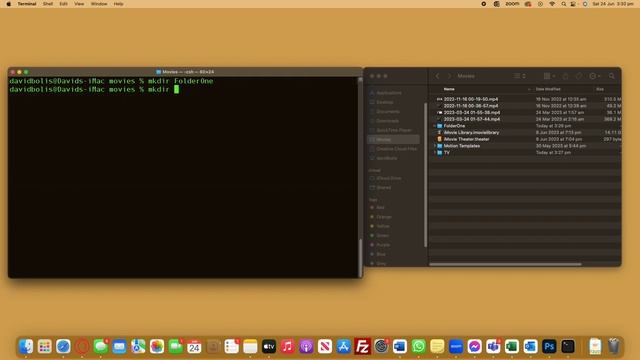The height and width of the screenshot is (360, 640).
Task: Open Calendar from the Dock
Action: tap(194, 347)
